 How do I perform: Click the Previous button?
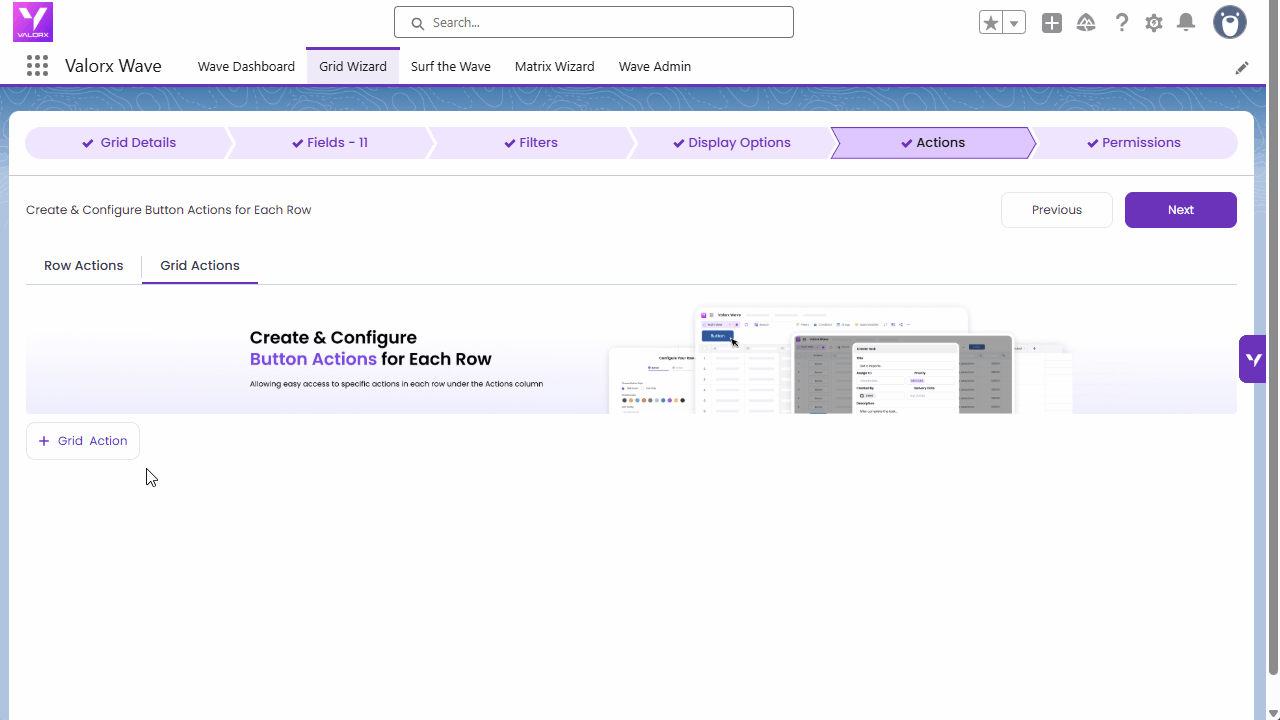(x=1056, y=210)
